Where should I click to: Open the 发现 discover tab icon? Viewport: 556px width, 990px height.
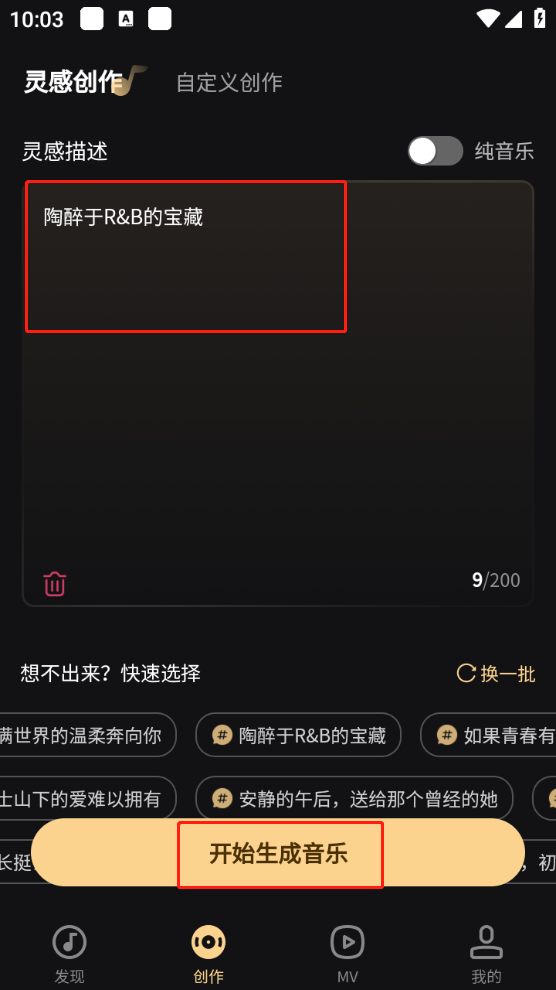69,941
